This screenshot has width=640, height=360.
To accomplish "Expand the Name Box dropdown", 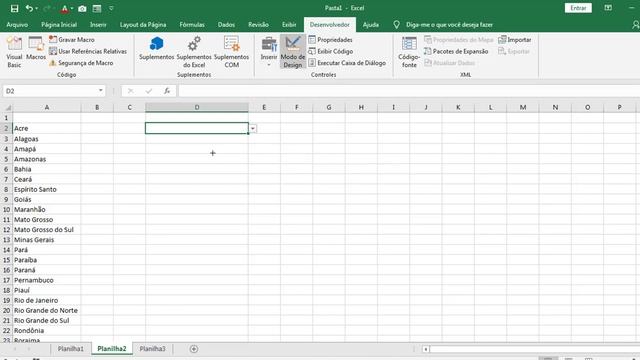I will tap(100, 91).
